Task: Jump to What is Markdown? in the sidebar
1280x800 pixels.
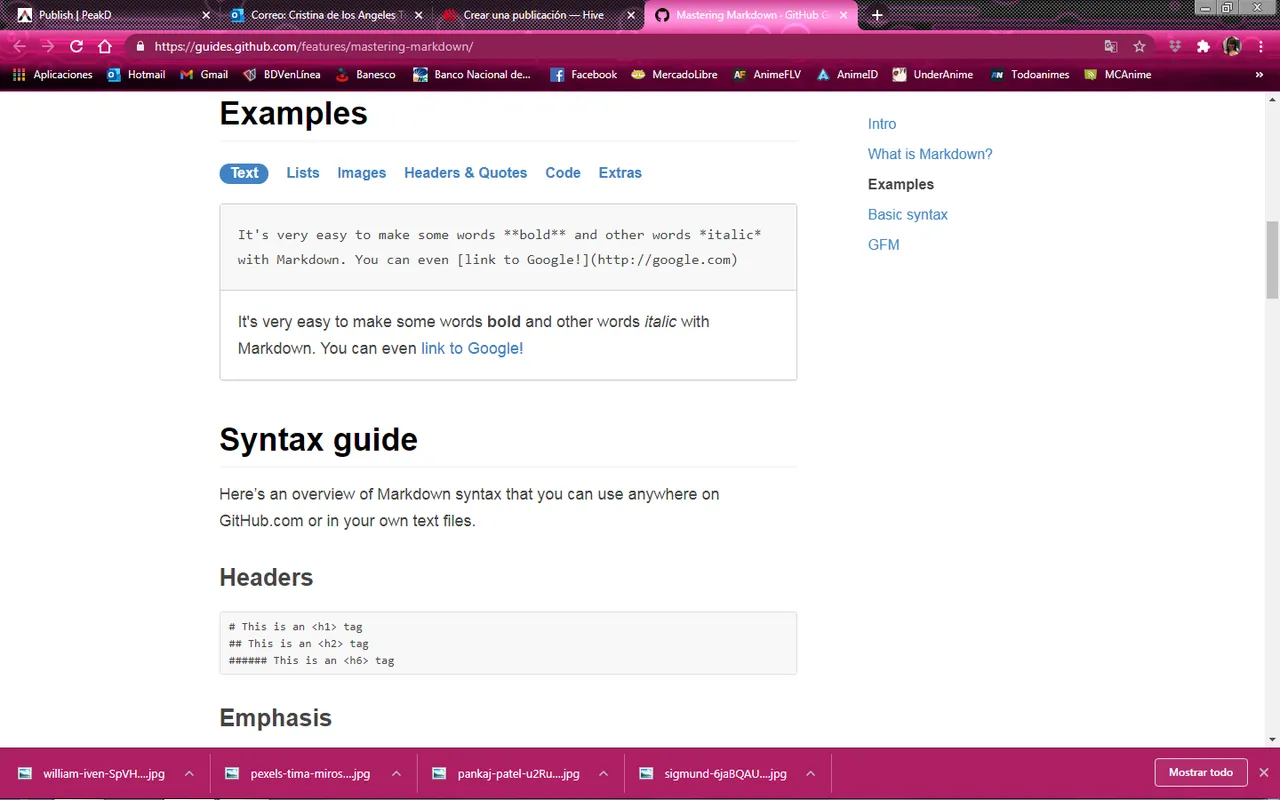Action: pos(930,154)
